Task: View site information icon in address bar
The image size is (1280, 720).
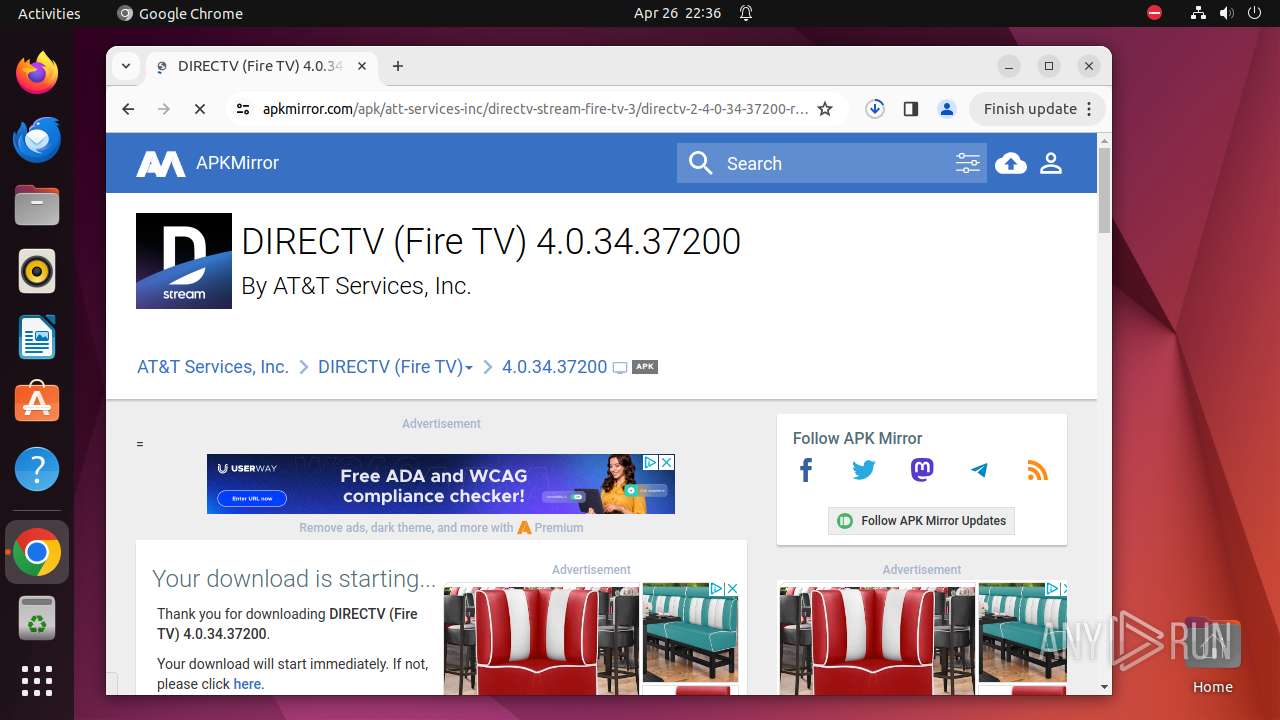Action: 243,109
